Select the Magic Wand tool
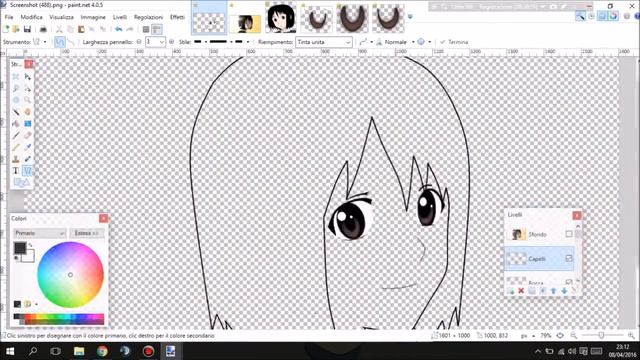The width and height of the screenshot is (640, 360). click(x=16, y=112)
